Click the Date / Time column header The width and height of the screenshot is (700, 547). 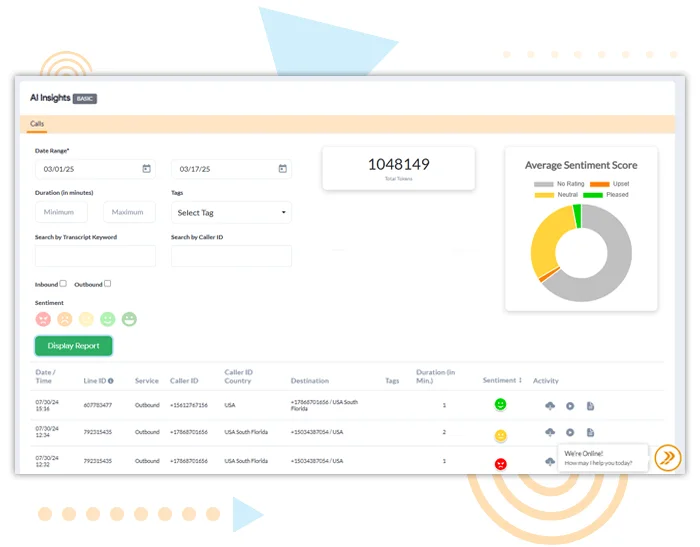[45, 376]
